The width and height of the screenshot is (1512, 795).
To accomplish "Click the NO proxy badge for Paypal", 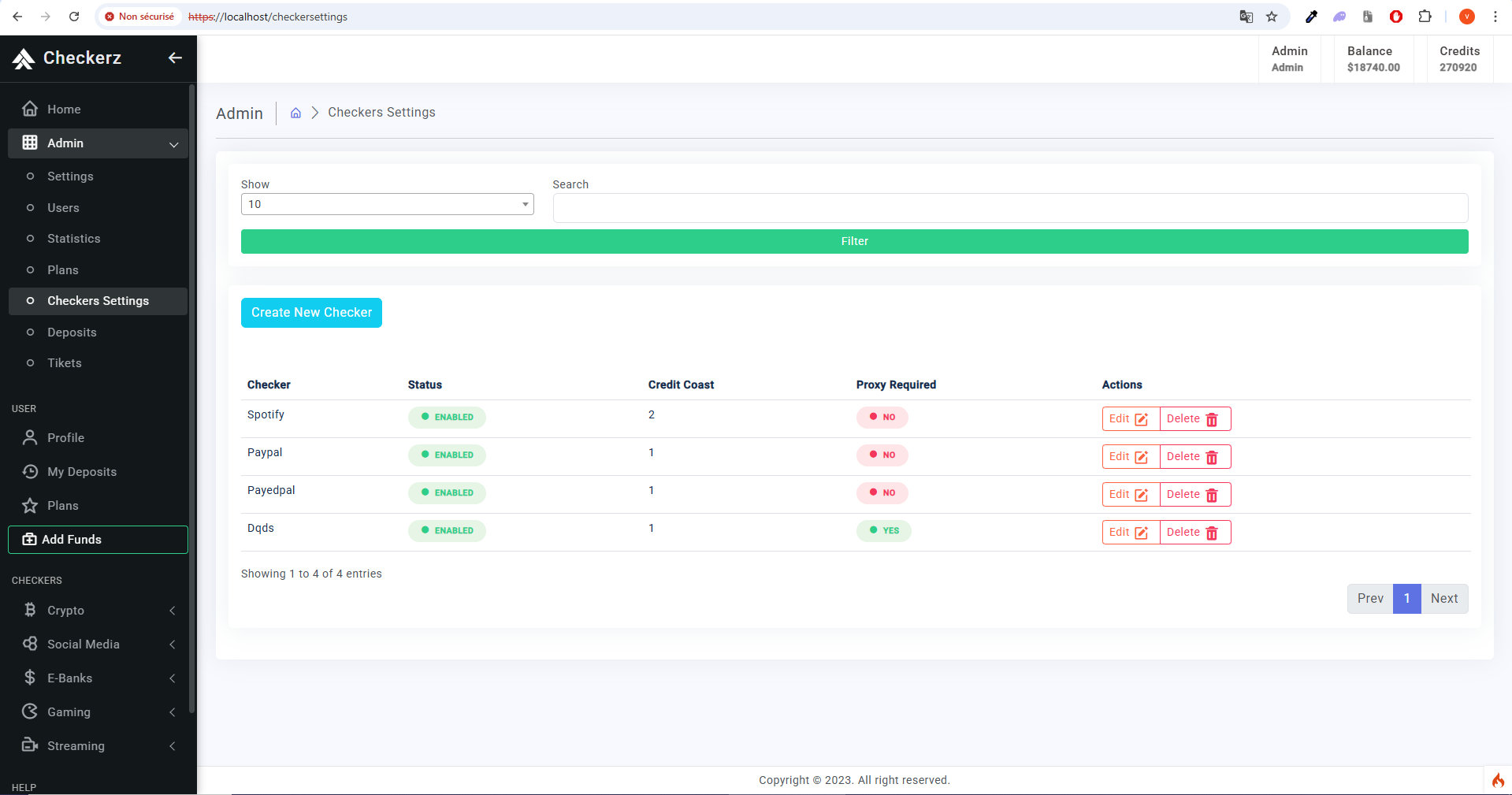I will [x=882, y=455].
